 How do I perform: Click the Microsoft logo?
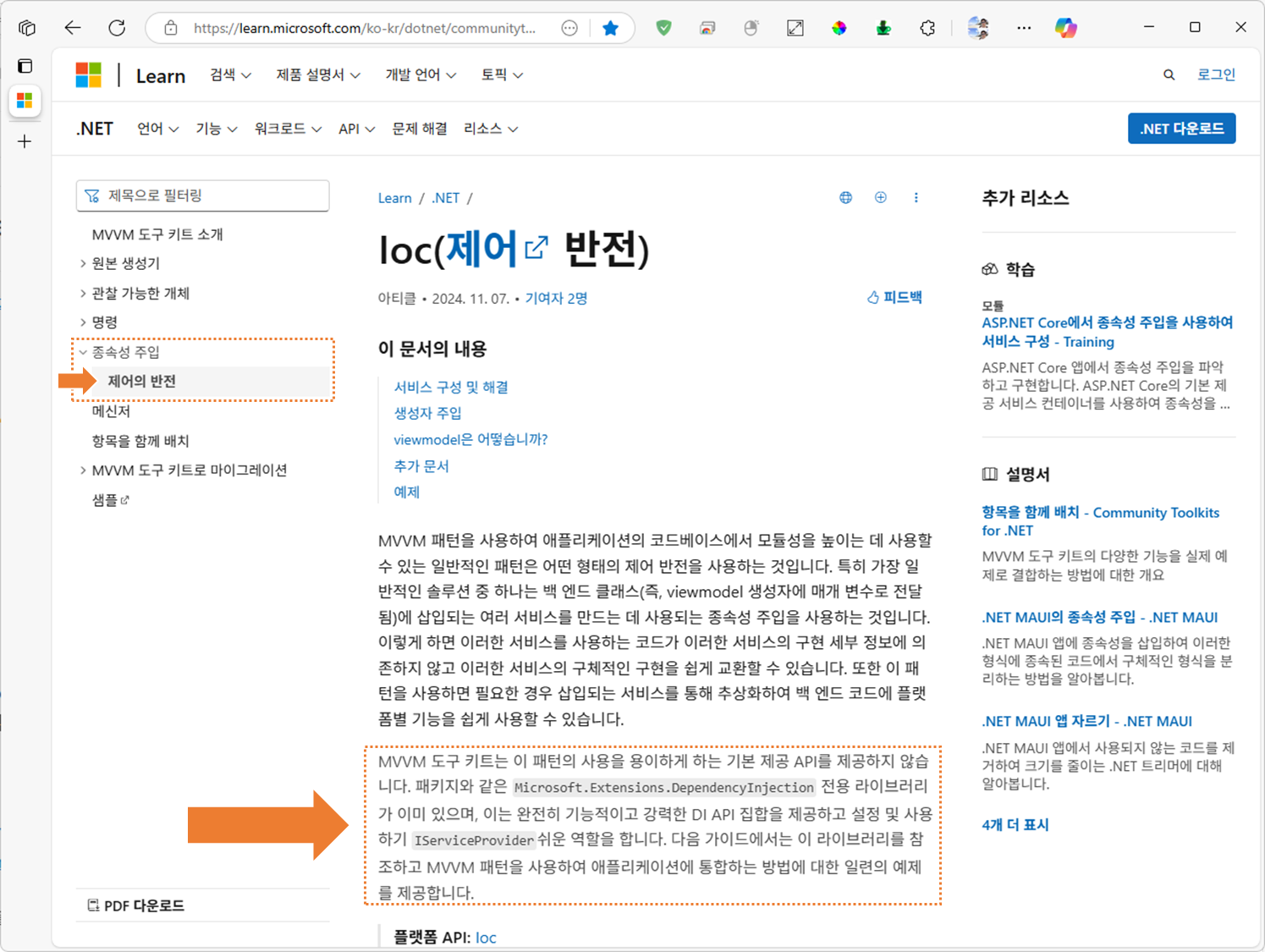(89, 75)
